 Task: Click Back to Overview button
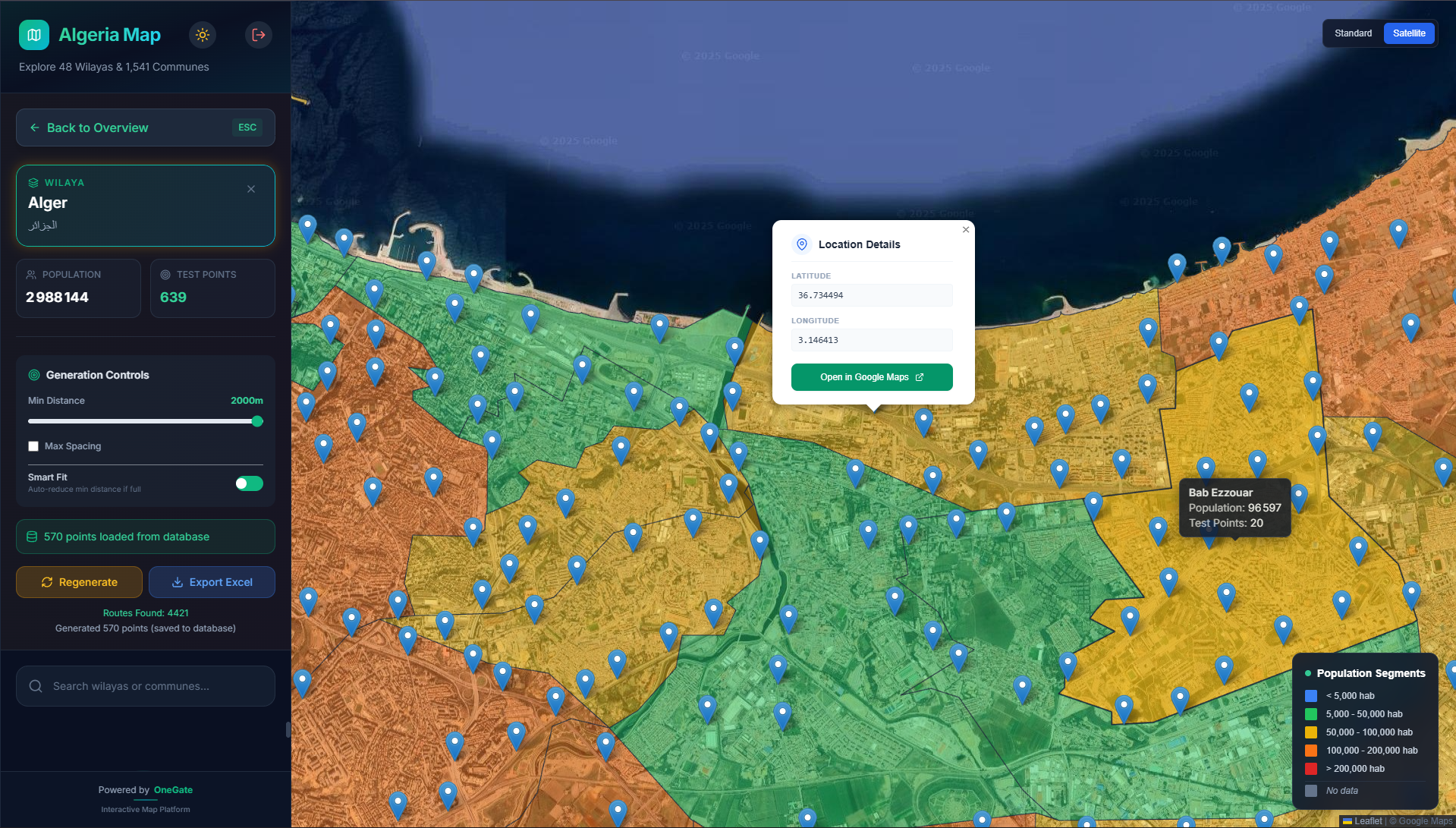click(145, 128)
